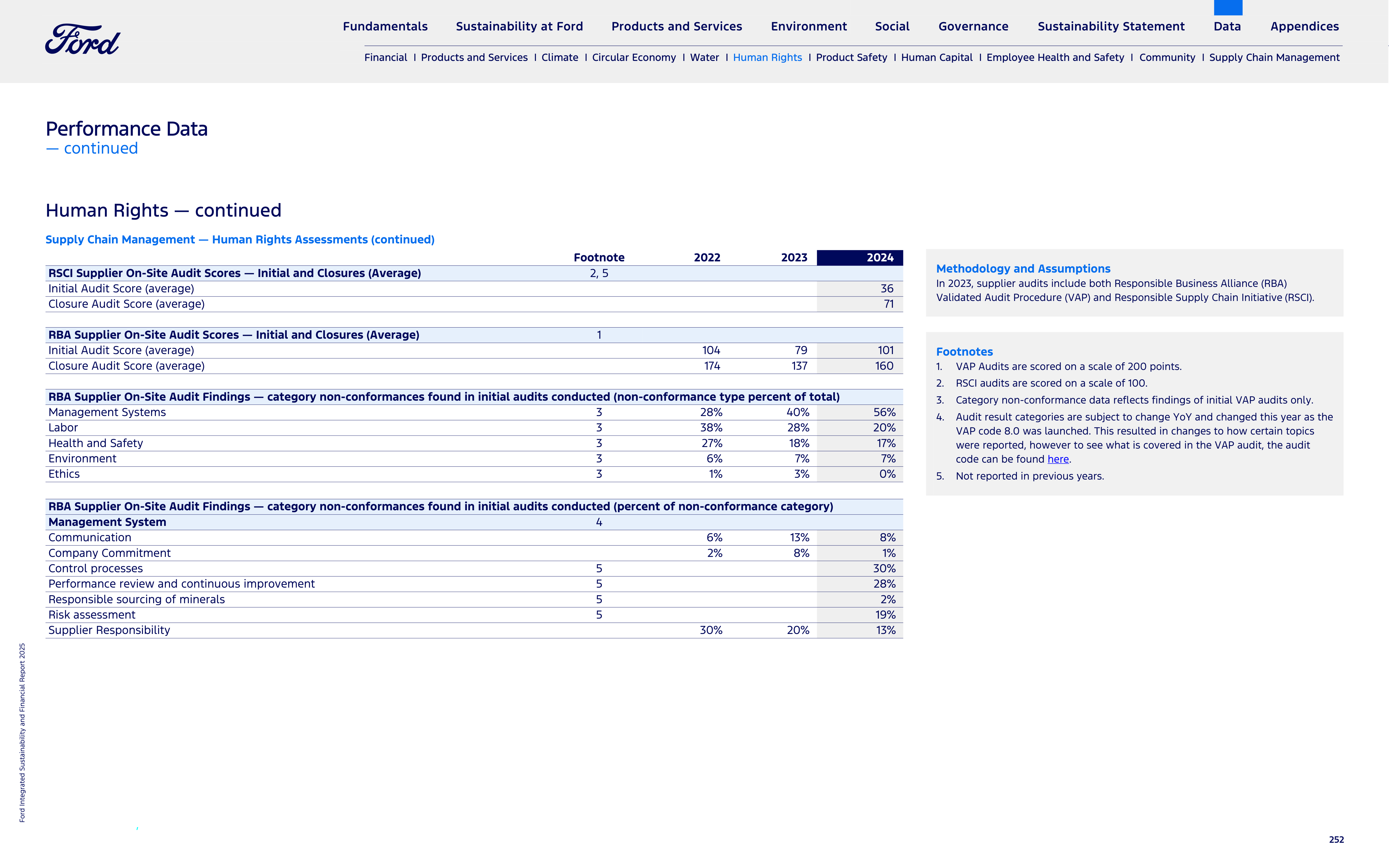Select RBA Closure Audit Score 2024 value 160
1389x868 pixels.
pyautogui.click(x=884, y=366)
